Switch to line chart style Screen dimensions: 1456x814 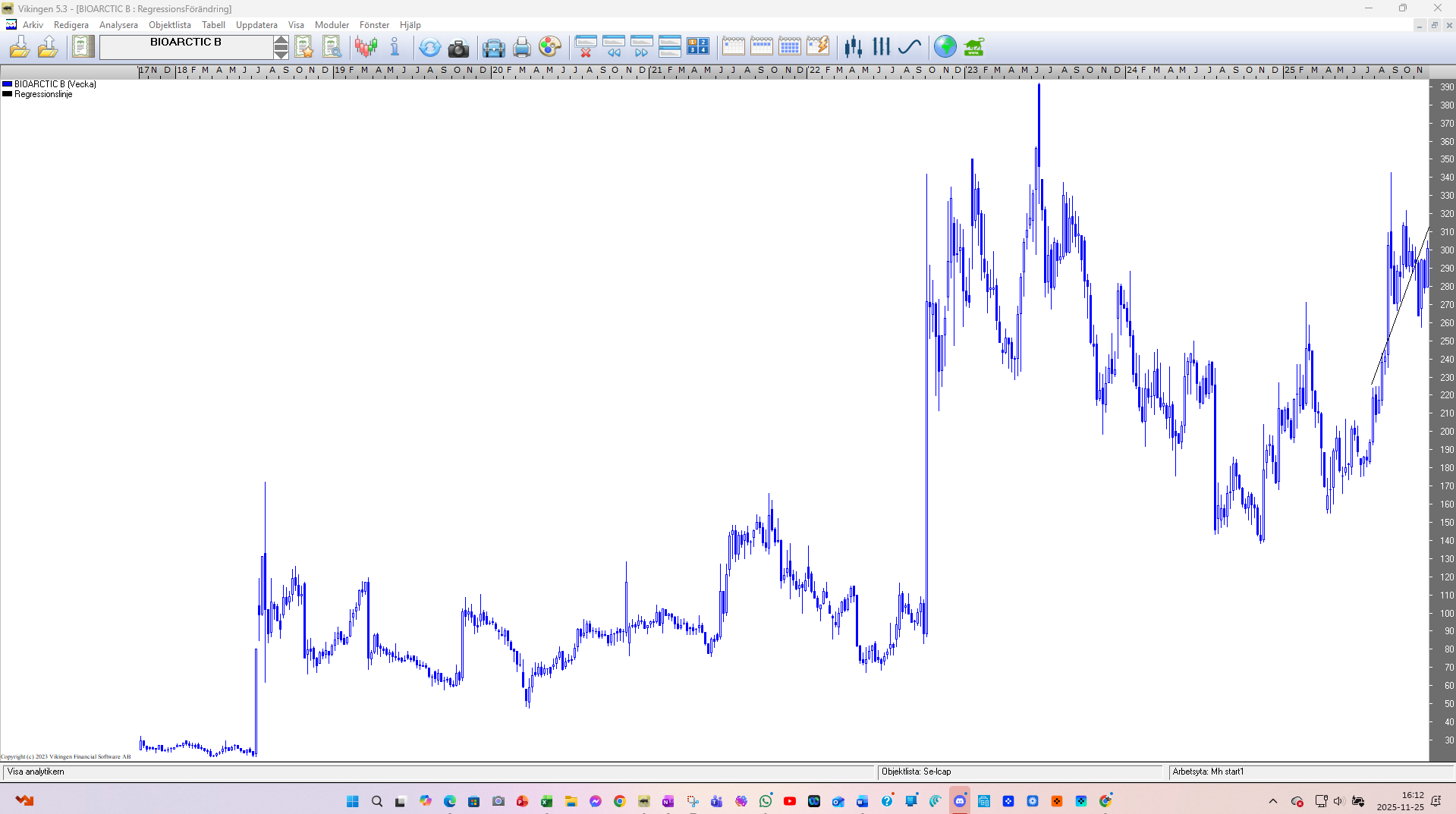[909, 48]
